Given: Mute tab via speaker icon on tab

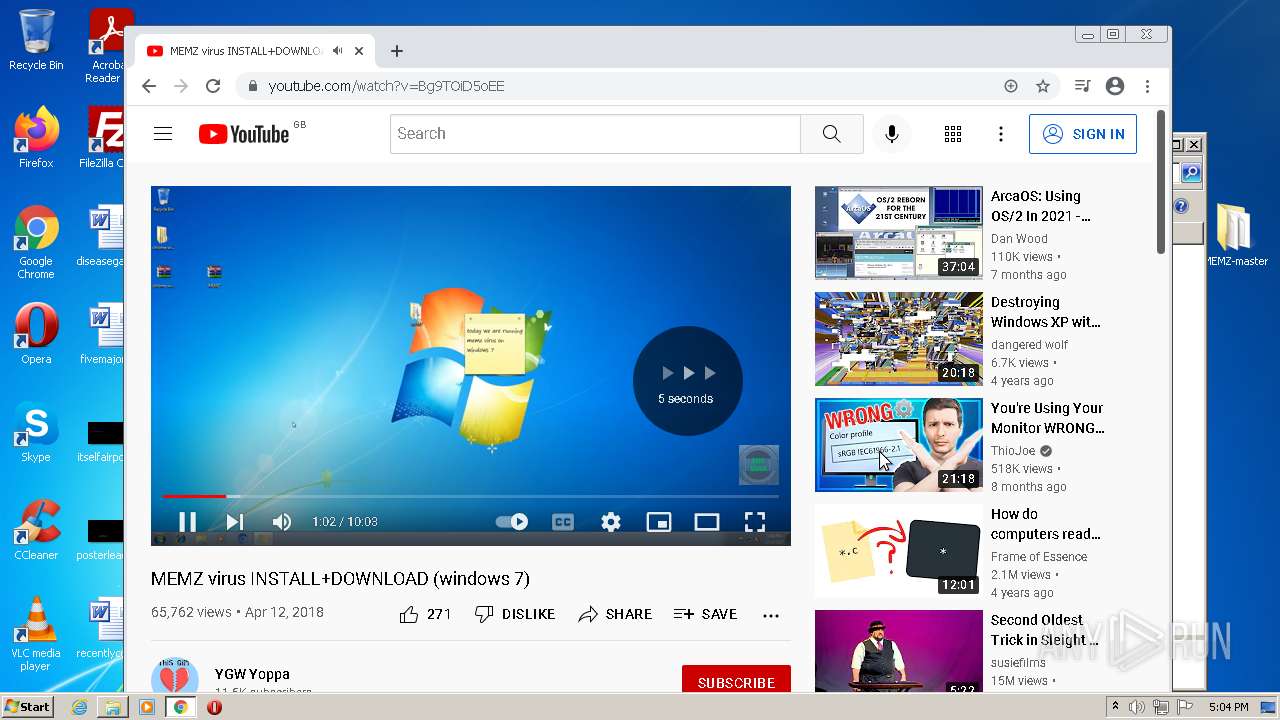Looking at the screenshot, I should (x=338, y=50).
